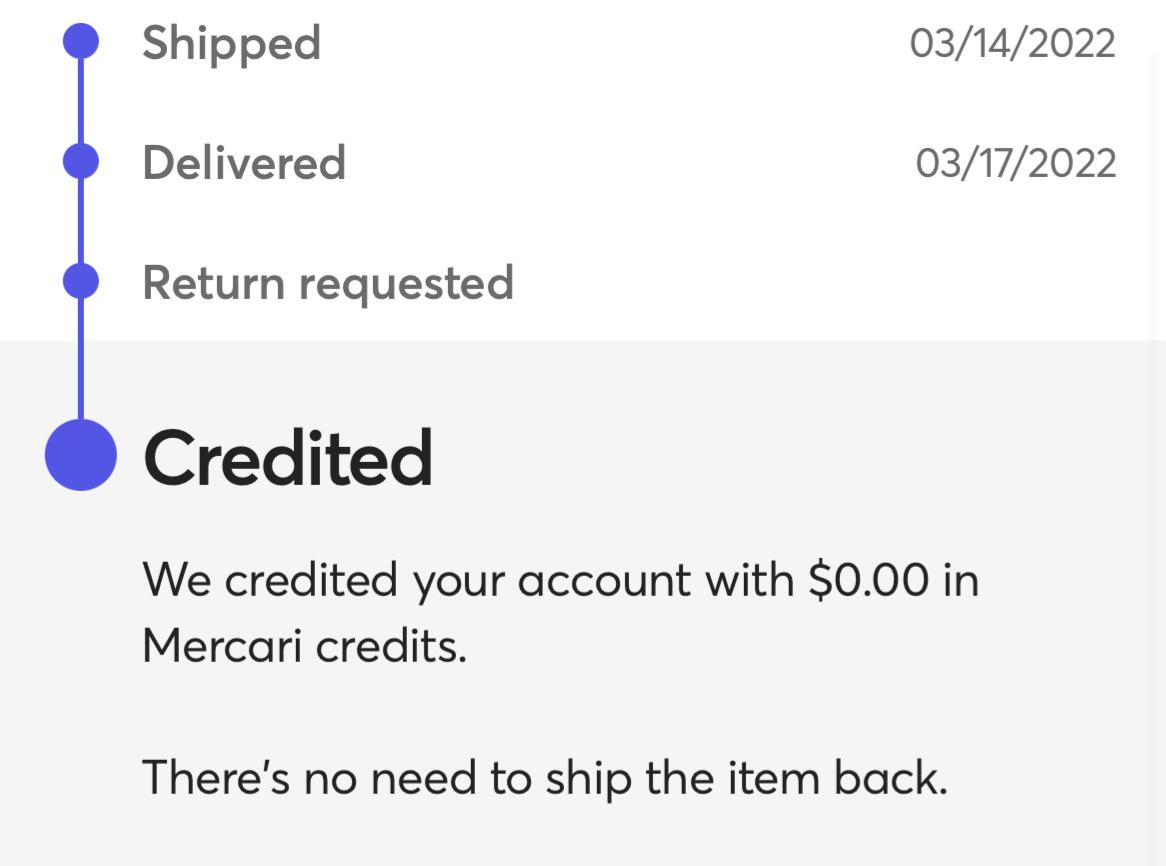The height and width of the screenshot is (866, 1166).
Task: Click the topmost progress marker
Action: click(x=80, y=42)
